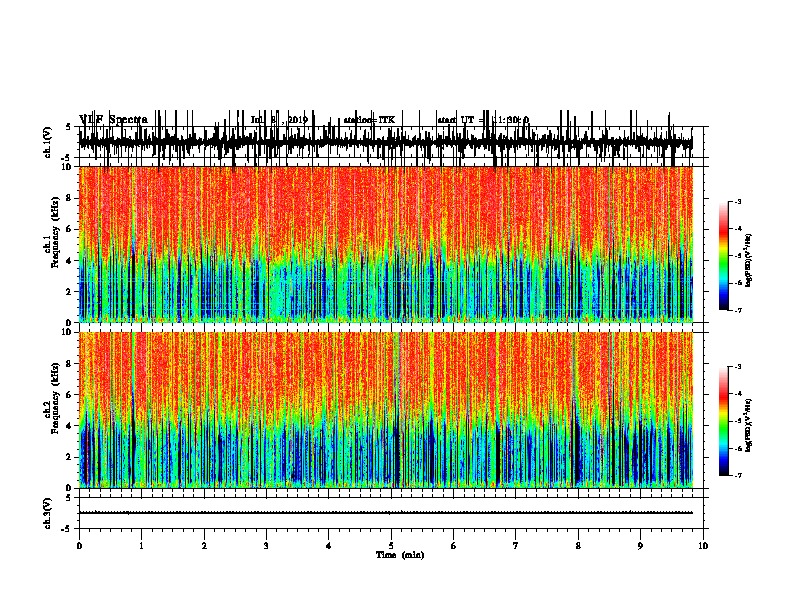
Task: Click the "4" tick on the Time axis
Action: tap(329, 546)
